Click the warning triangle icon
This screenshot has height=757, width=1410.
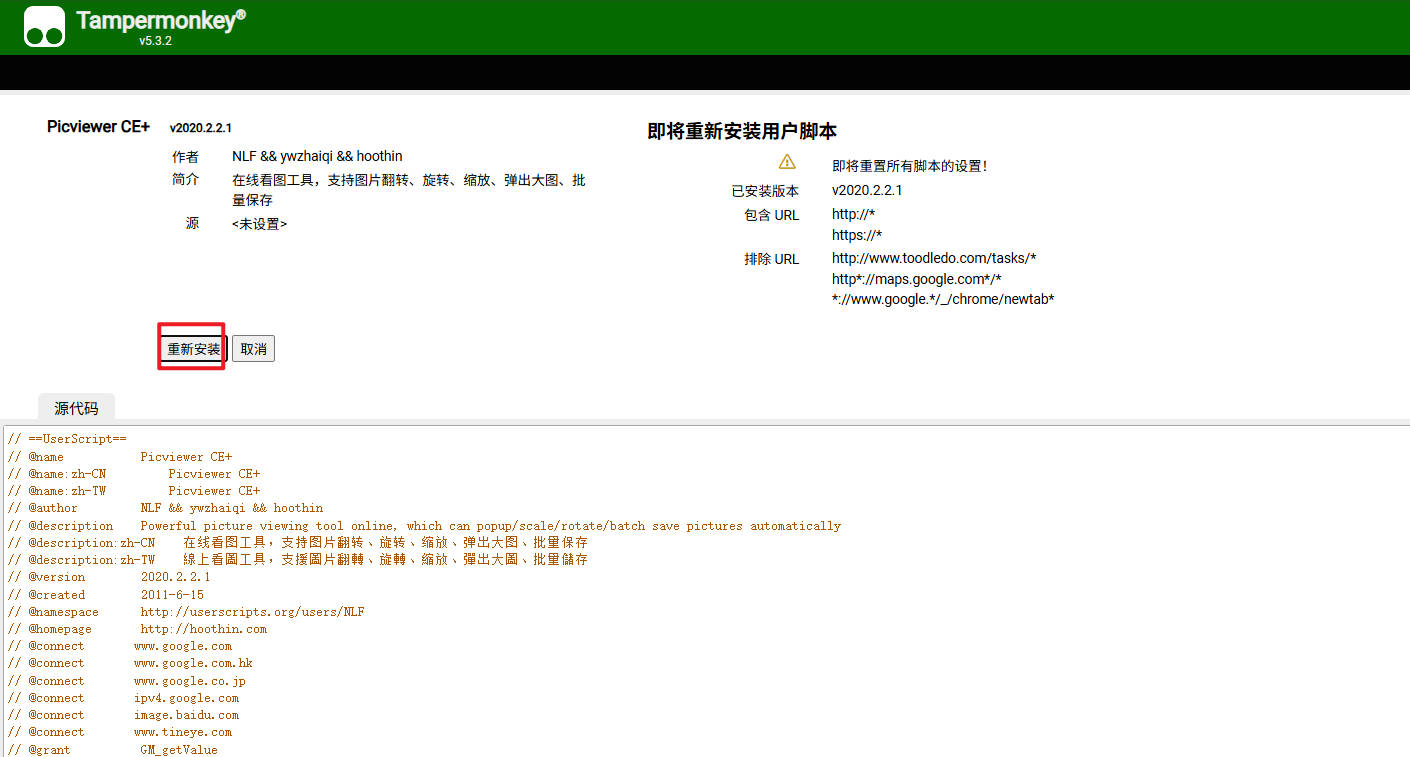[787, 162]
